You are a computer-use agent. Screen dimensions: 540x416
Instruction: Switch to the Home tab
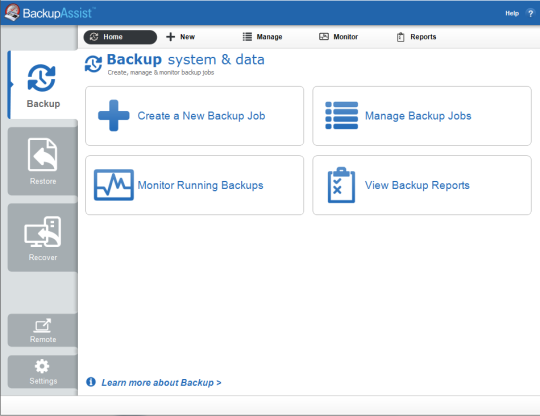120,37
